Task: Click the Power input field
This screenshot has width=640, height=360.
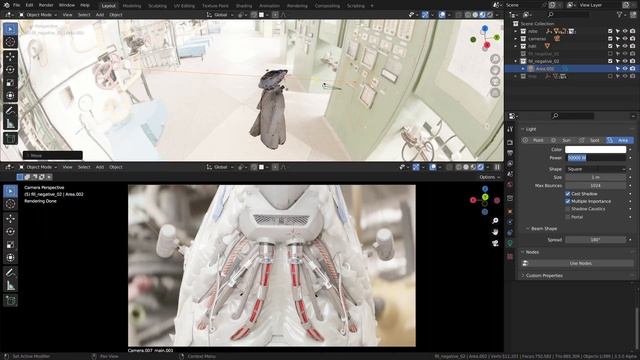Action: (596, 158)
